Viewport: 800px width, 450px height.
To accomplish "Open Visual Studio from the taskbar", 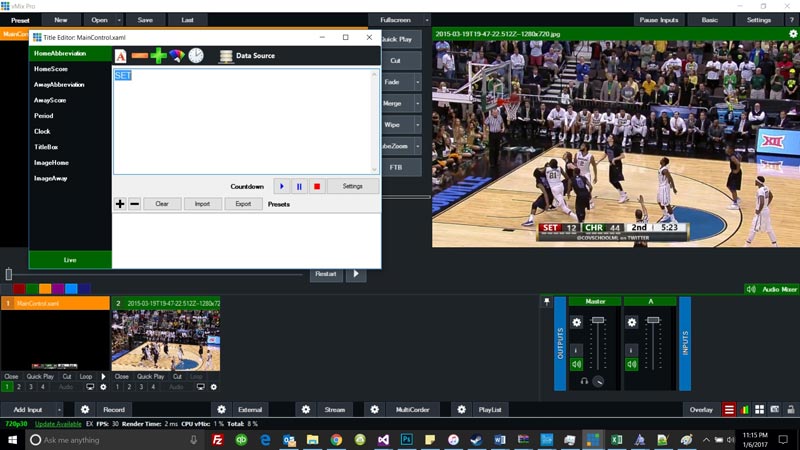I will tap(383, 439).
